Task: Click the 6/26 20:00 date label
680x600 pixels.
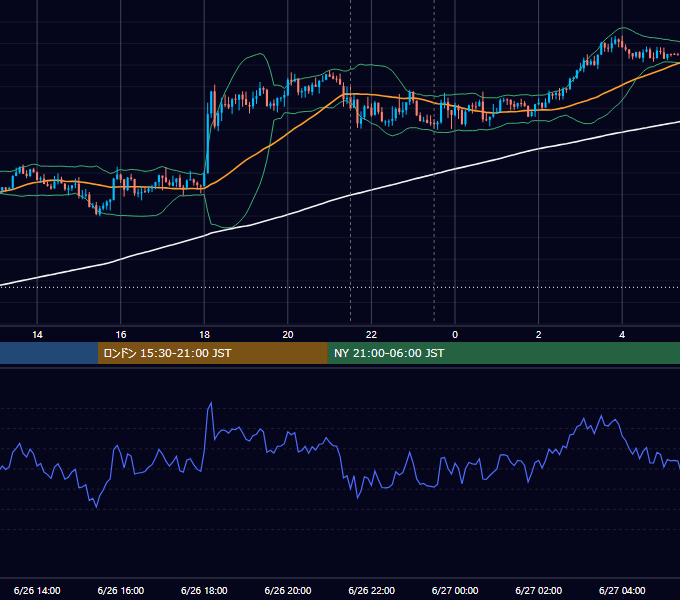Action: [288, 590]
